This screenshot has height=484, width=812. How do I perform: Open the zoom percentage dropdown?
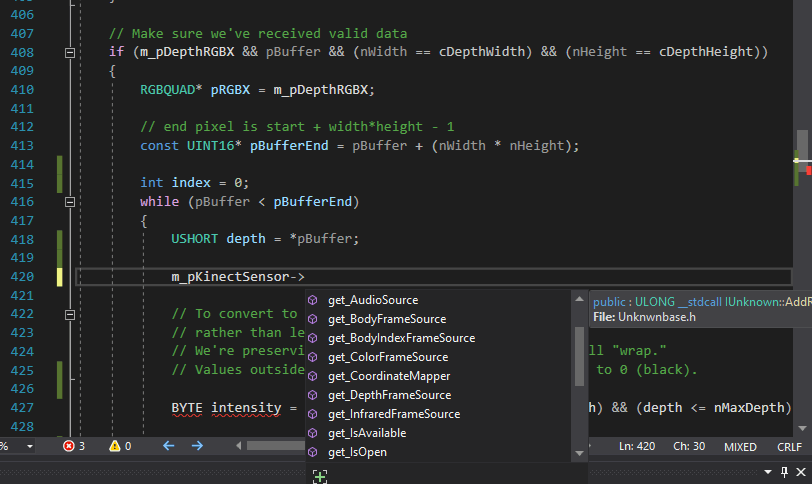tap(30, 446)
